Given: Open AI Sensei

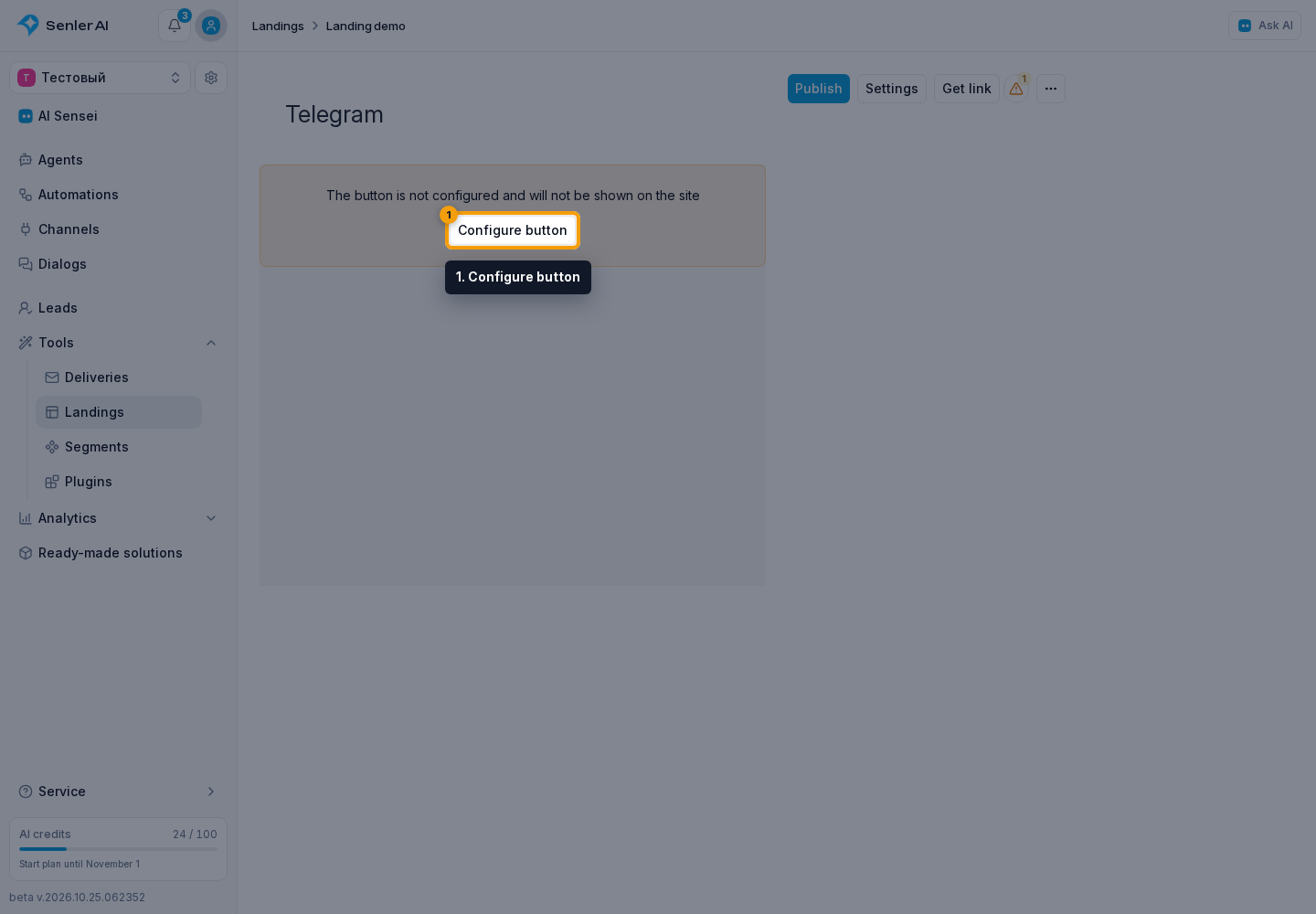Looking at the screenshot, I should pos(118,116).
